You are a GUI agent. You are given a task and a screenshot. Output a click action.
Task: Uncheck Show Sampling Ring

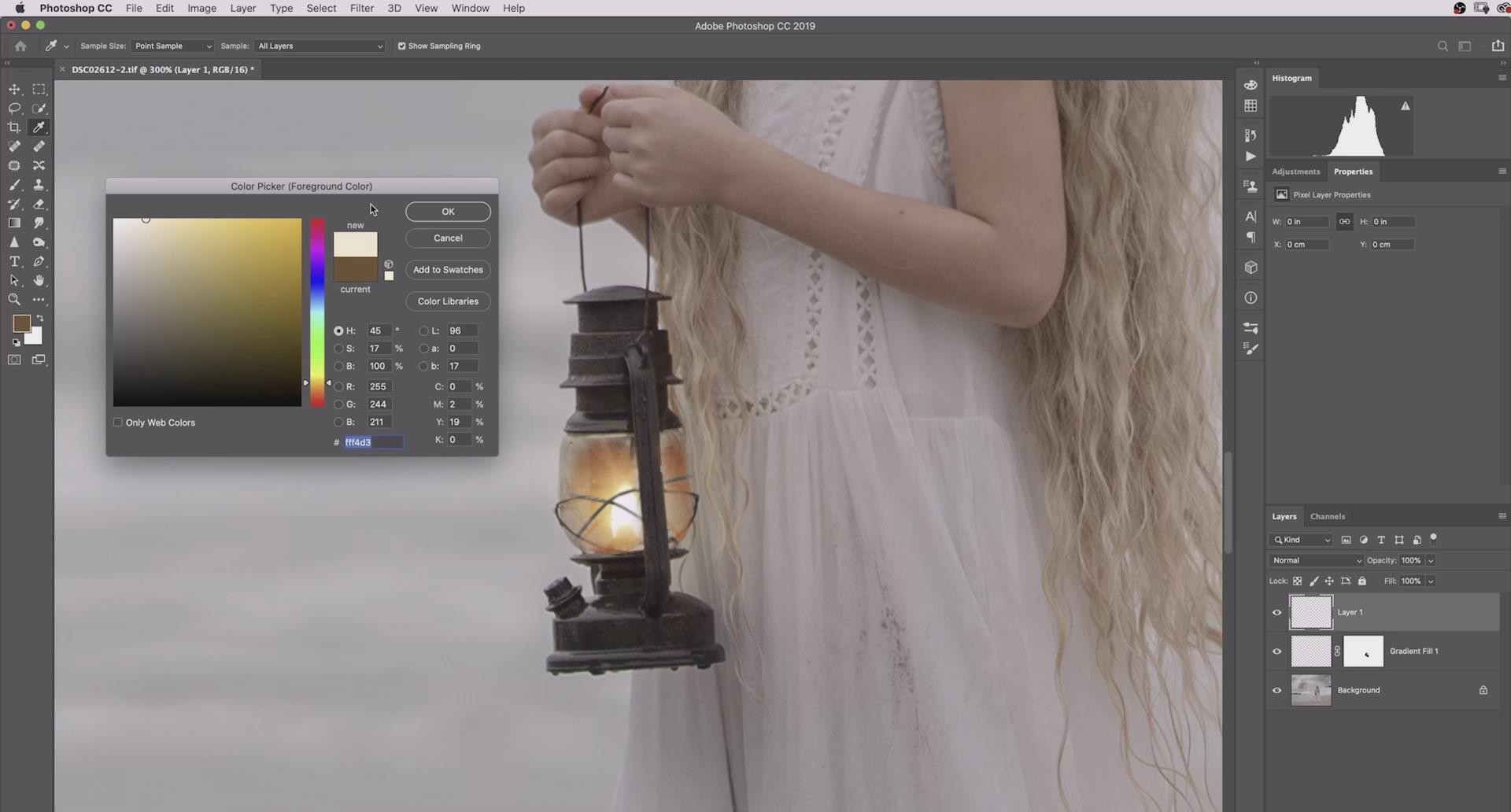point(401,46)
